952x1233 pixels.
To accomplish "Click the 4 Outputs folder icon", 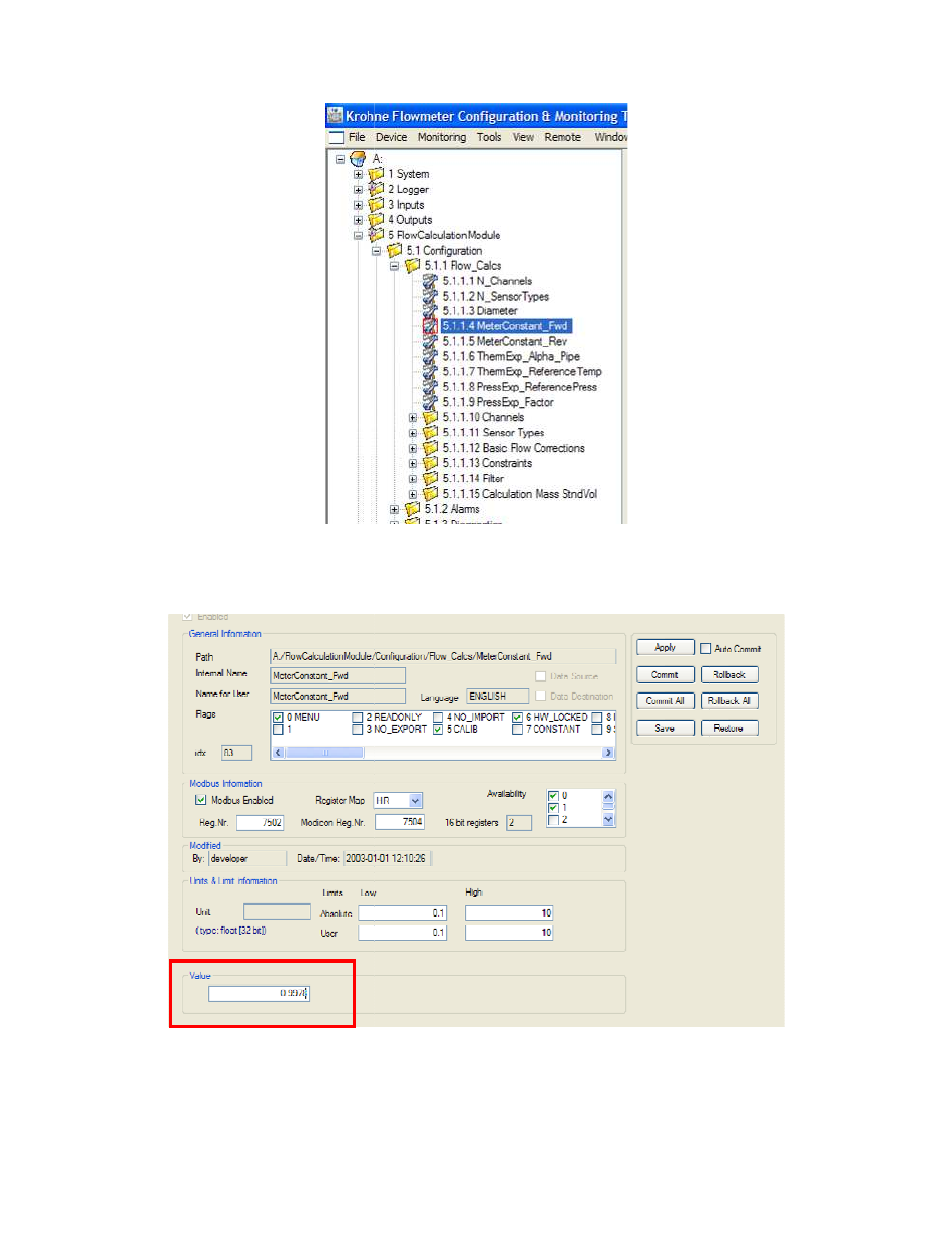I will 376,220.
